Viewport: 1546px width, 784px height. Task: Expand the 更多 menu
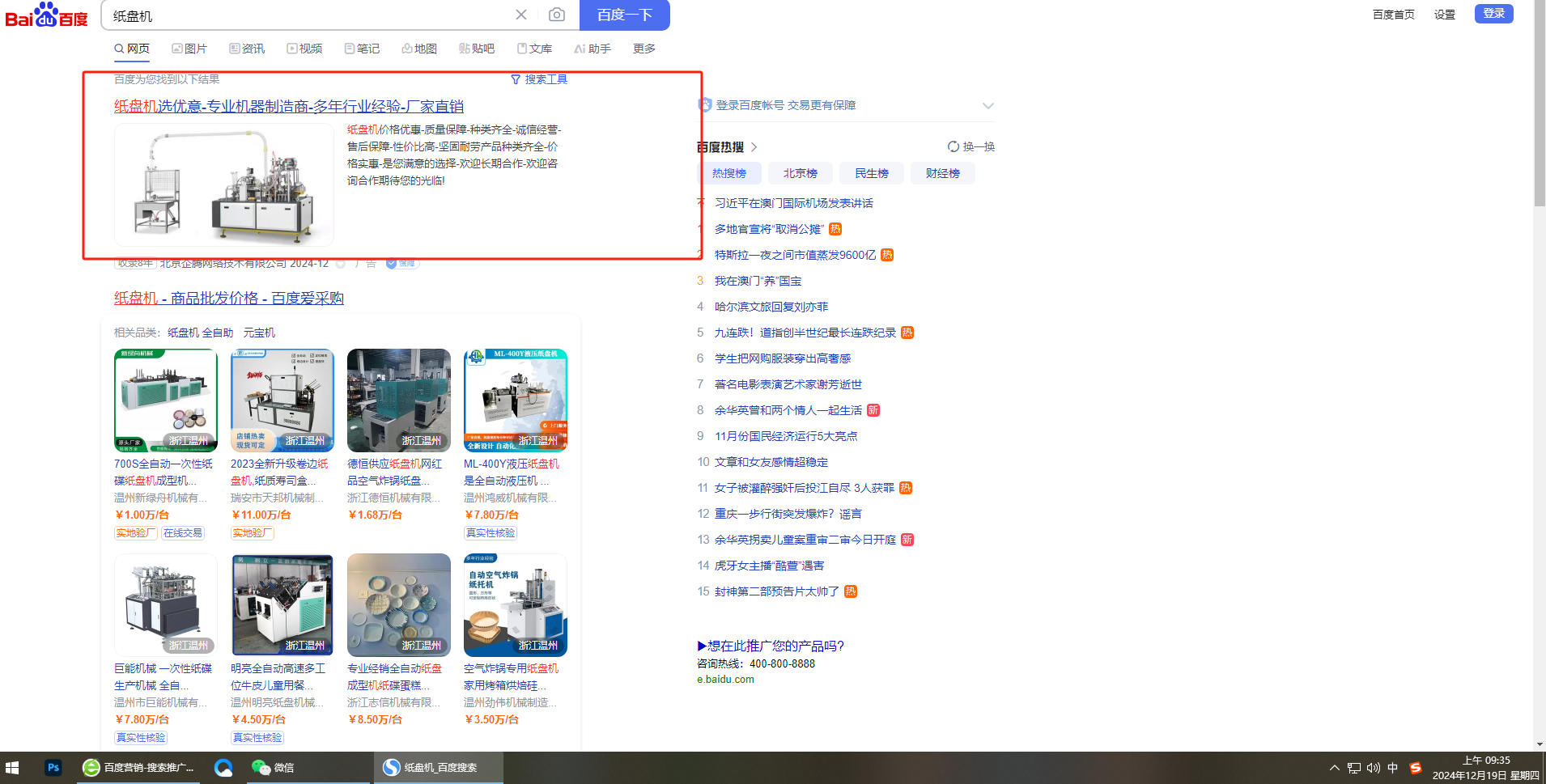click(x=644, y=49)
